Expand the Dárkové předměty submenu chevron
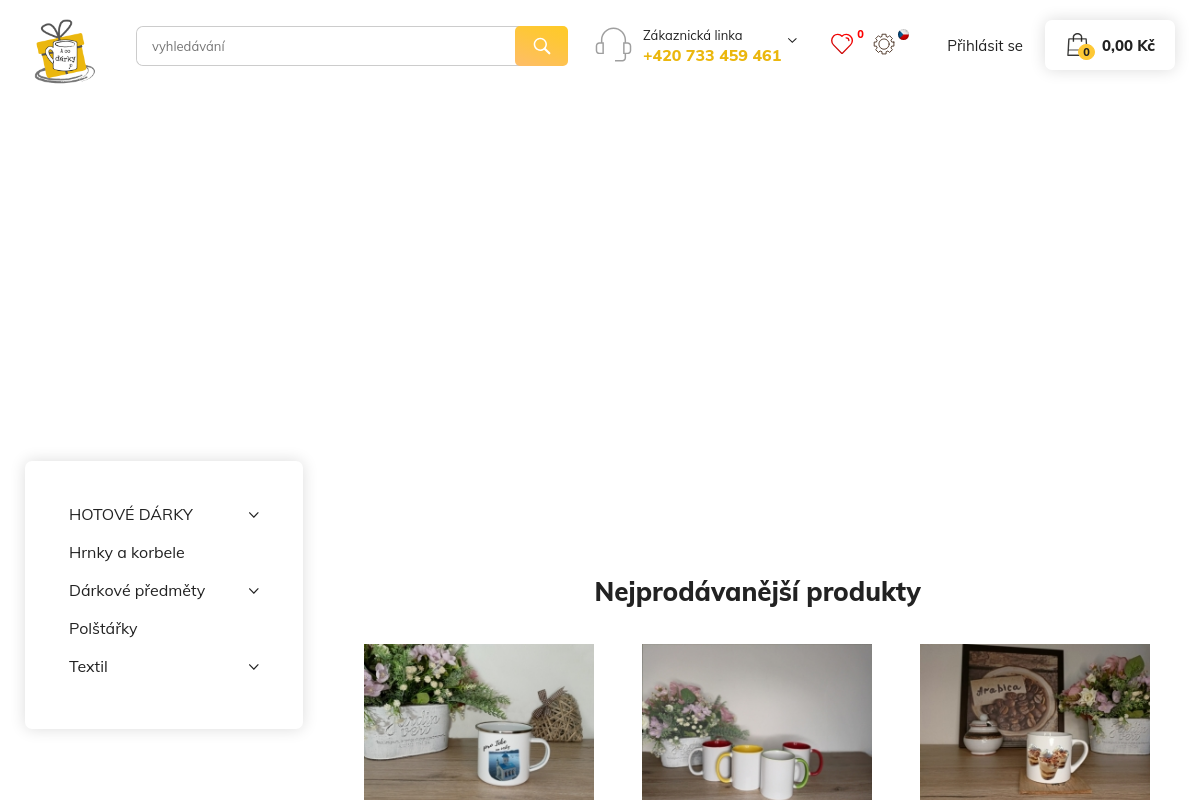1200x800 pixels. point(254,591)
